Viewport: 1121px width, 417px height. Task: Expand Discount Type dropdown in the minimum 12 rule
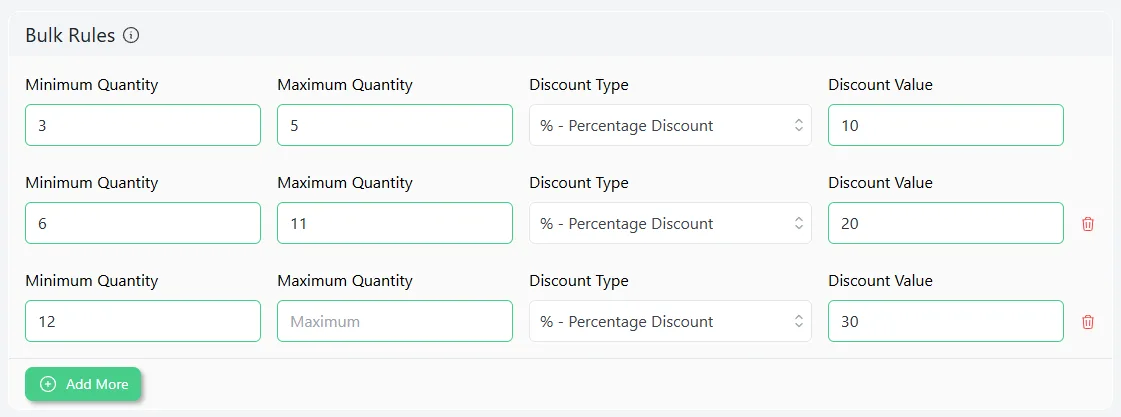tap(670, 321)
